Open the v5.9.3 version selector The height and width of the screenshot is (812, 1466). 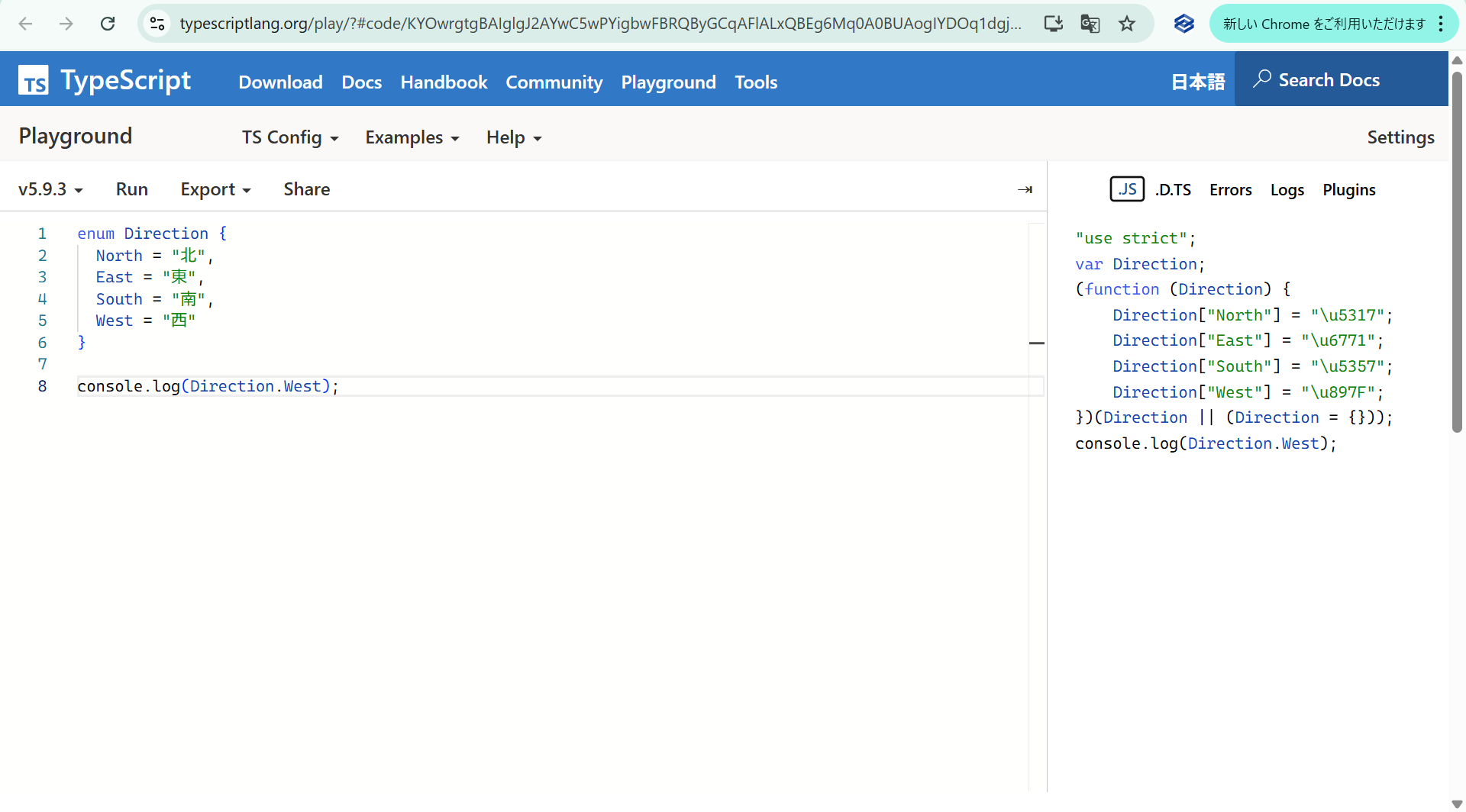(50, 189)
